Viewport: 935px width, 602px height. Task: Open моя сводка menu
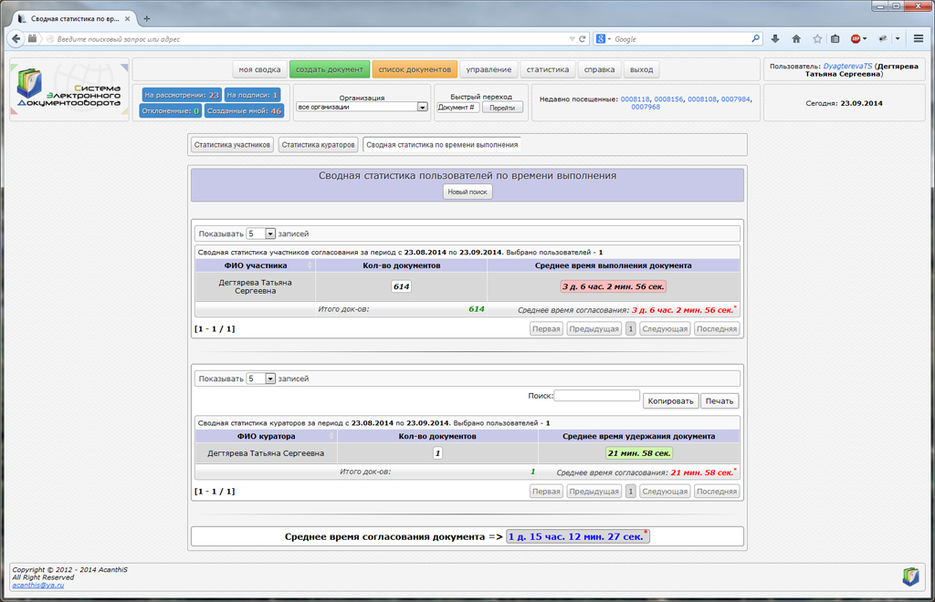(259, 70)
